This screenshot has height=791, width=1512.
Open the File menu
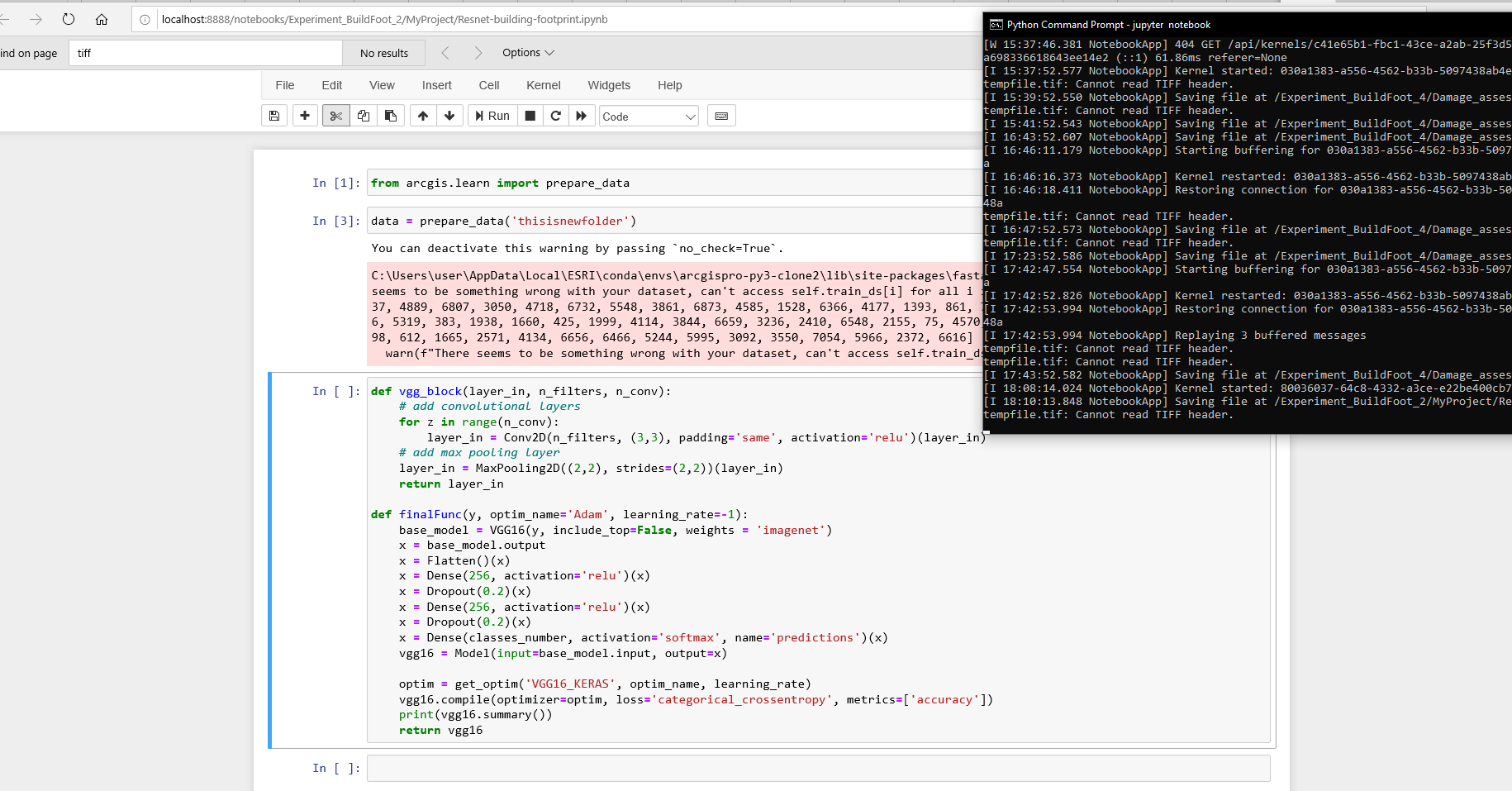pos(285,85)
